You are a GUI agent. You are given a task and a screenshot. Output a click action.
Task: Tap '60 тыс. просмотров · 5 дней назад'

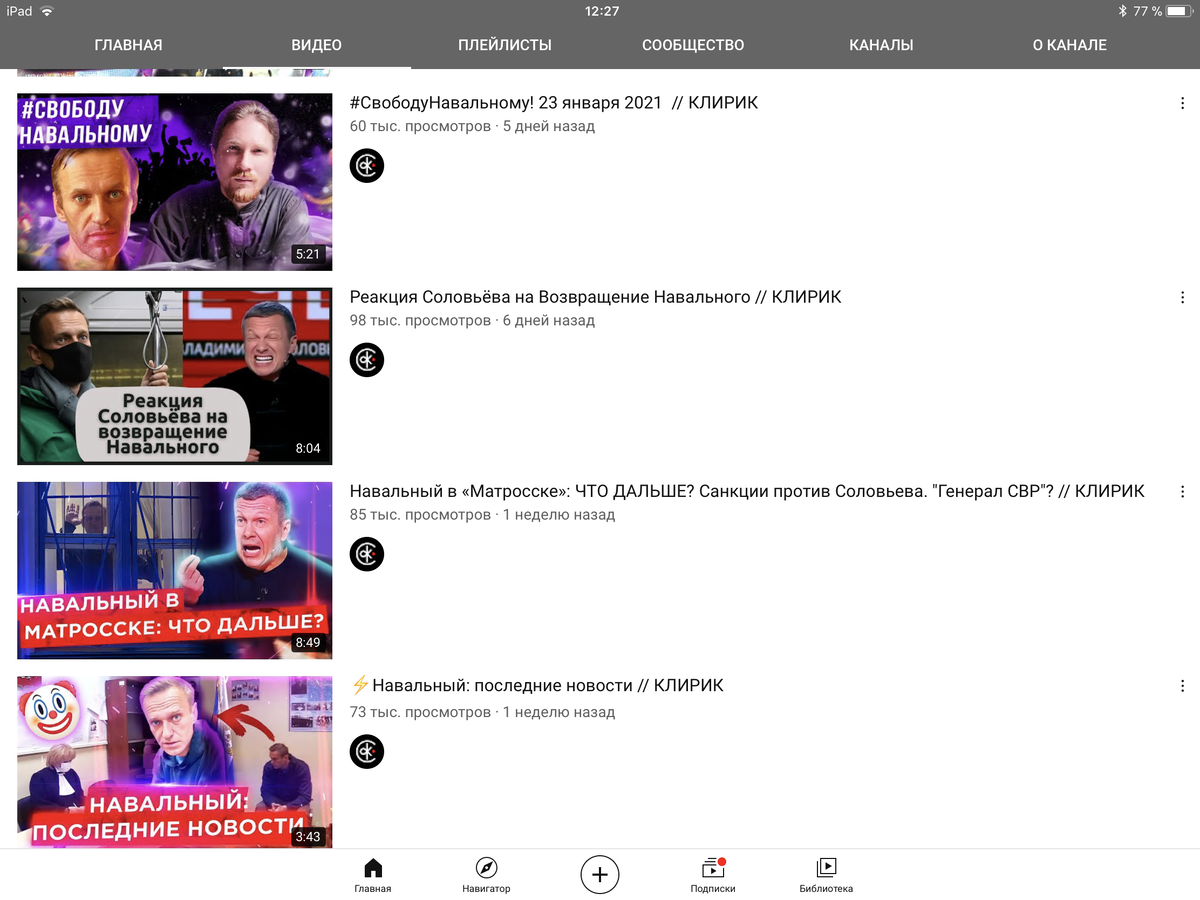[x=472, y=127]
